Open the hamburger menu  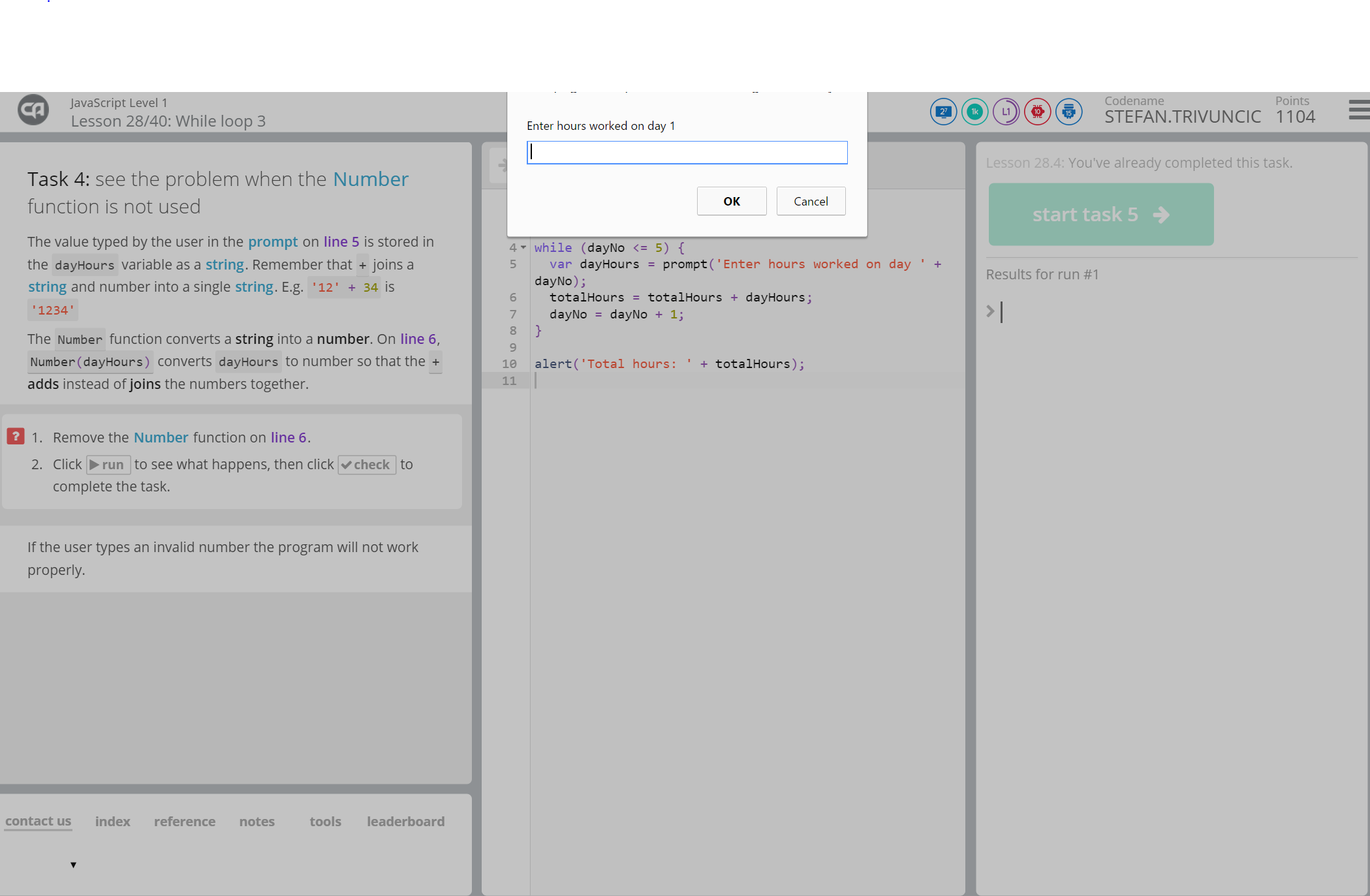(1359, 110)
